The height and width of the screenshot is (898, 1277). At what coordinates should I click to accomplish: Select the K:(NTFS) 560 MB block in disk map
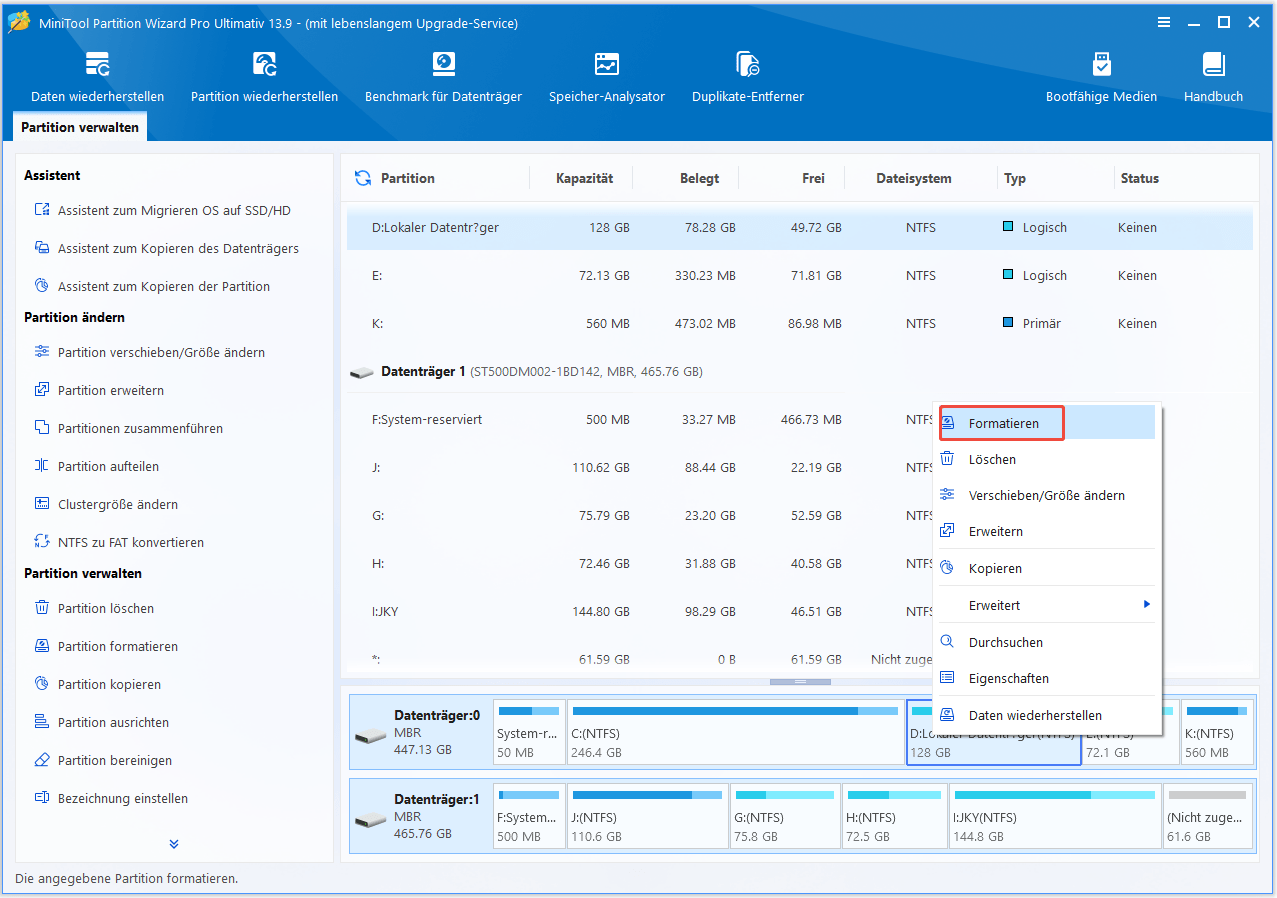[1217, 732]
